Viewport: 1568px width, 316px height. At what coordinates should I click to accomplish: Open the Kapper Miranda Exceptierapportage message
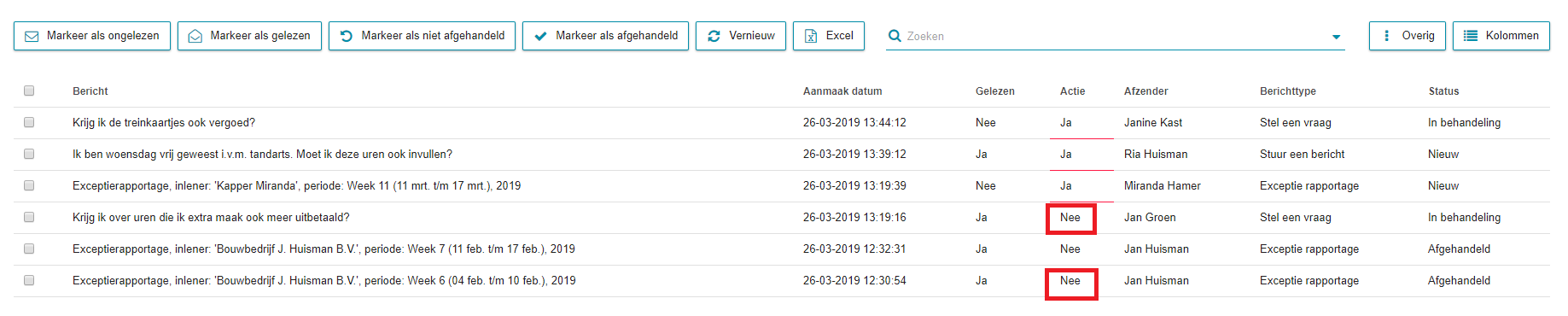(x=296, y=186)
